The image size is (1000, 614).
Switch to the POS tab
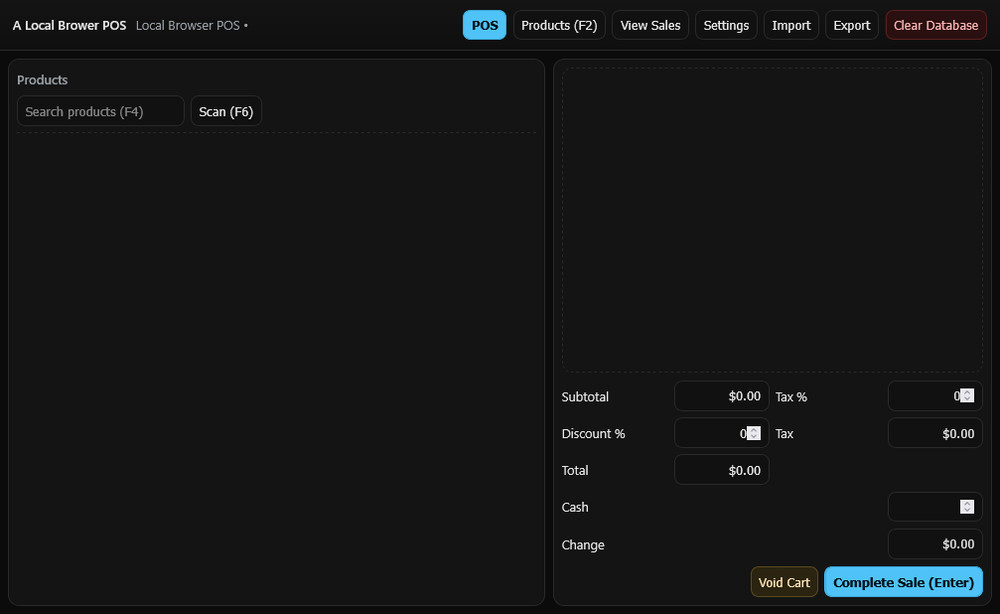click(x=484, y=24)
